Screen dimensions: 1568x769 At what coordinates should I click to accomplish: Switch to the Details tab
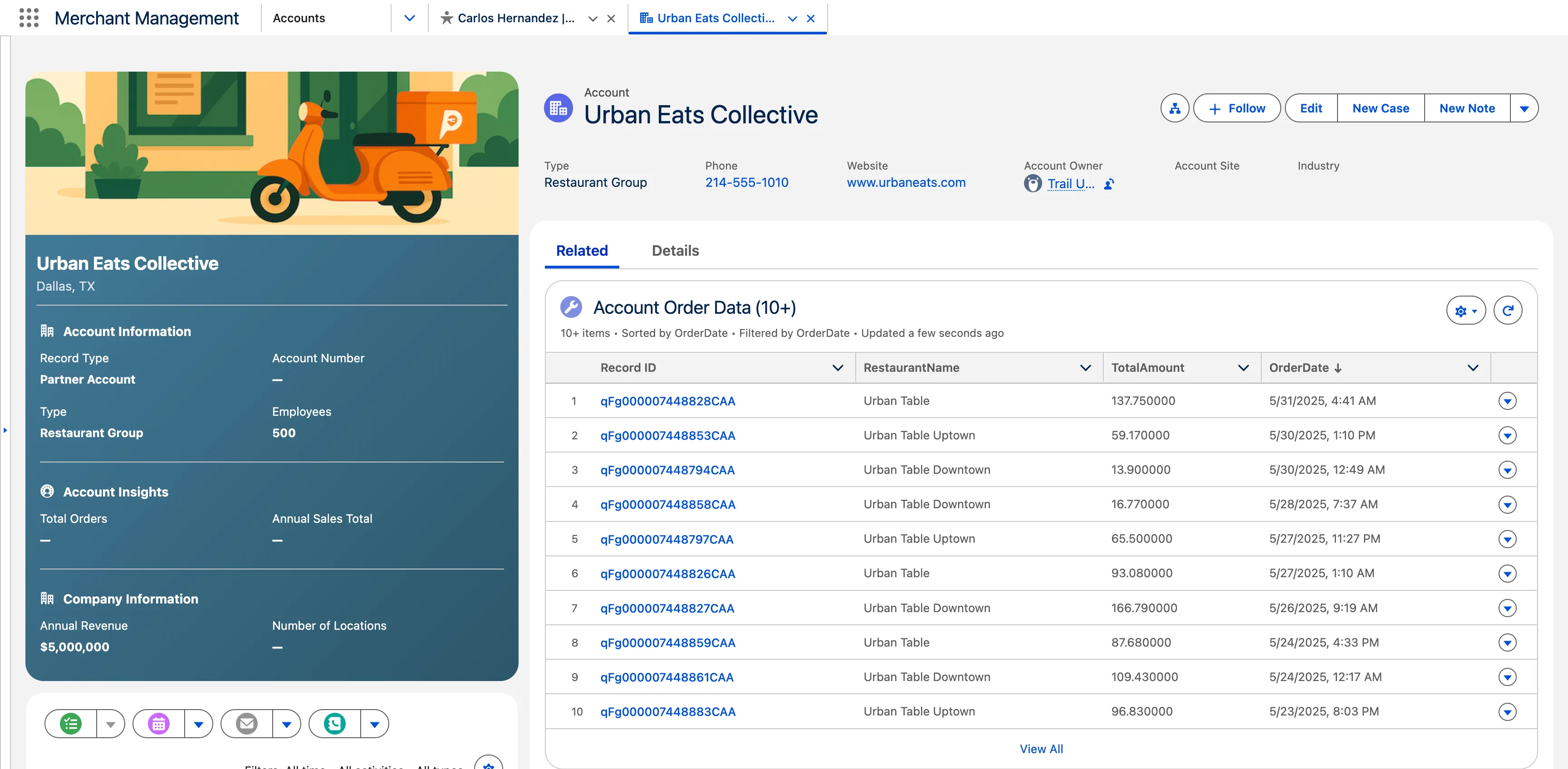click(x=675, y=251)
